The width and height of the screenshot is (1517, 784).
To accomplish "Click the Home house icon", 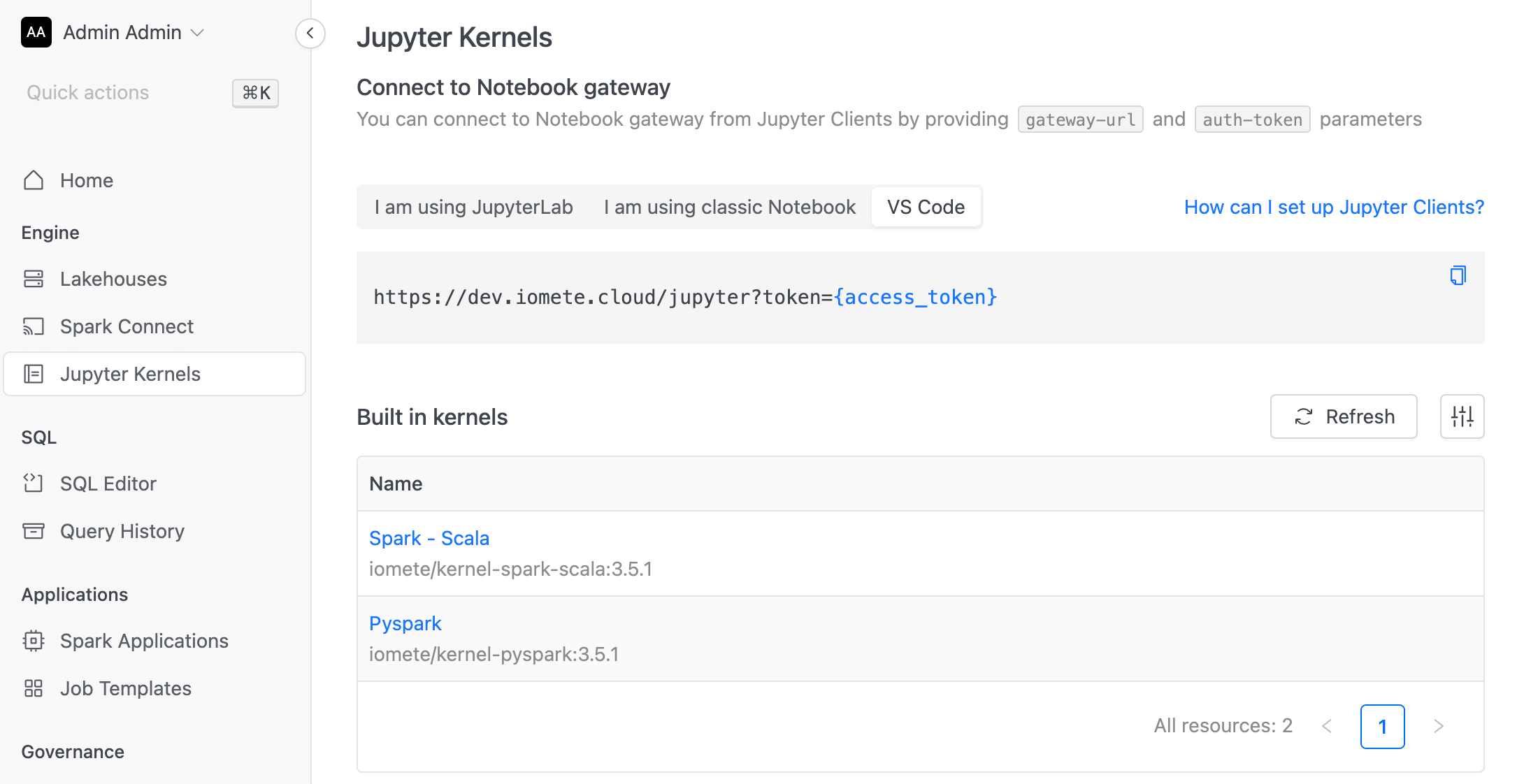I will point(34,180).
